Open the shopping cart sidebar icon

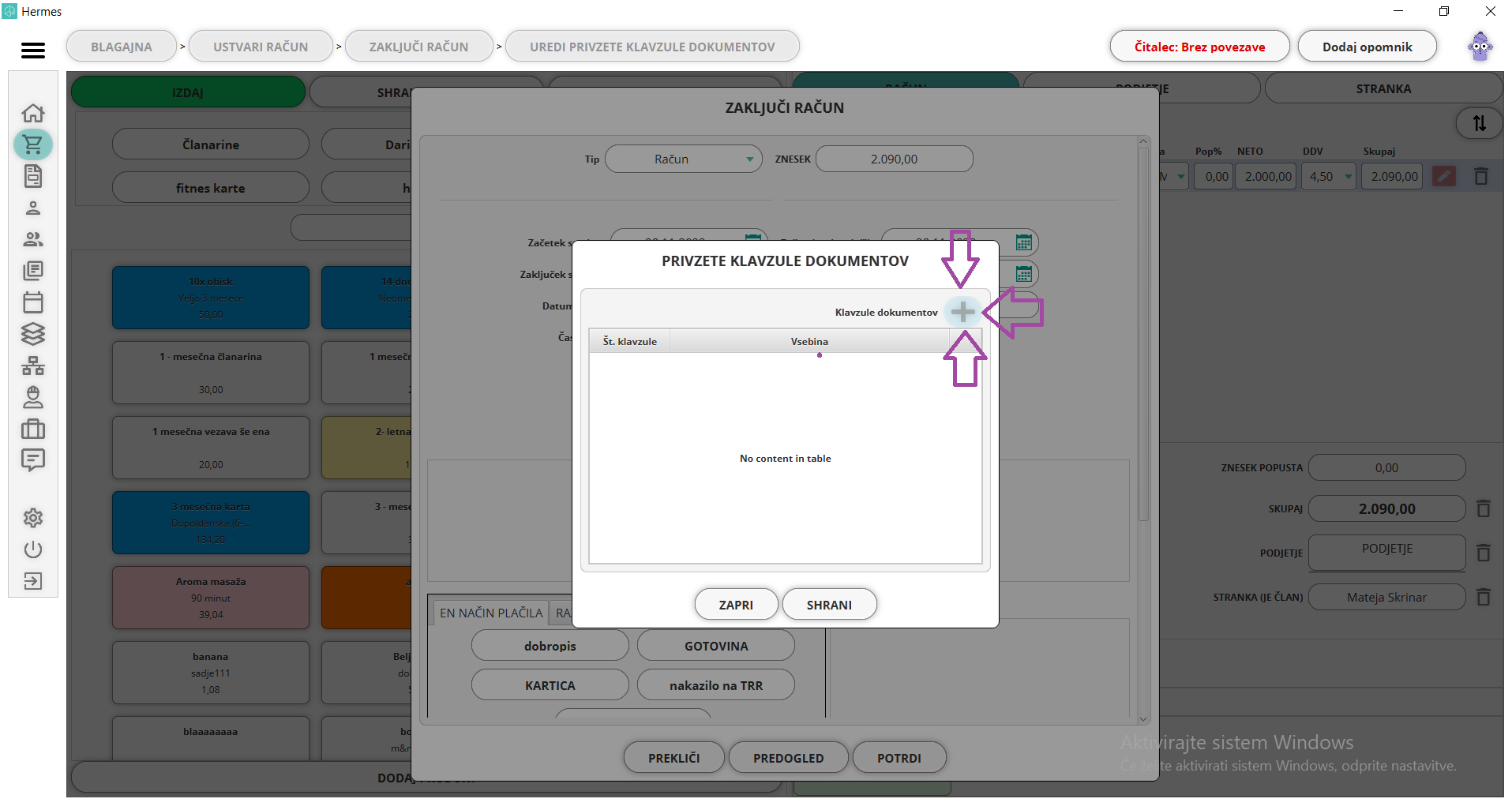tap(33, 144)
